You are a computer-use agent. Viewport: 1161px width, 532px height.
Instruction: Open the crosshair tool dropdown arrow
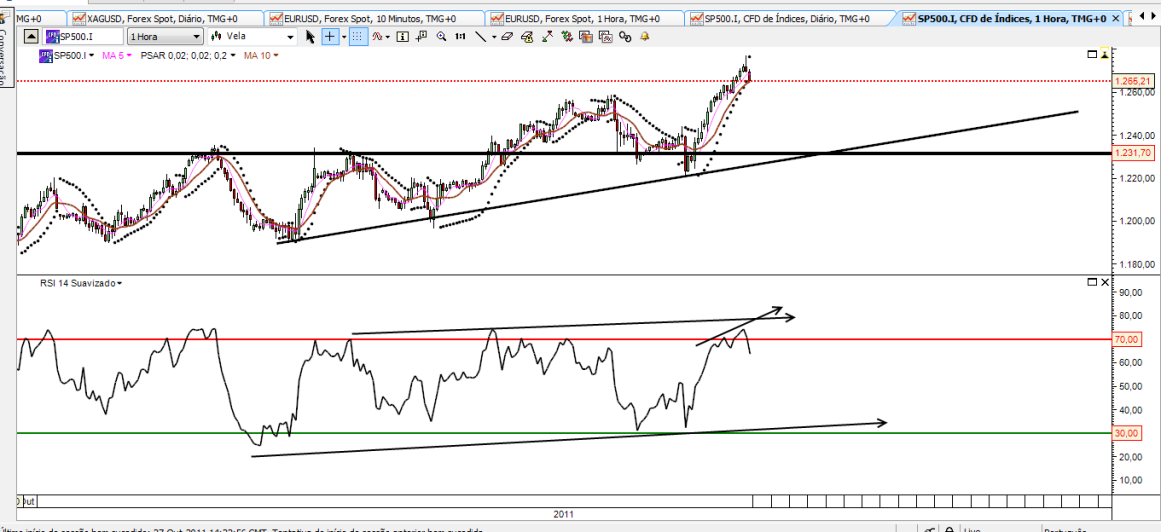tap(344, 36)
